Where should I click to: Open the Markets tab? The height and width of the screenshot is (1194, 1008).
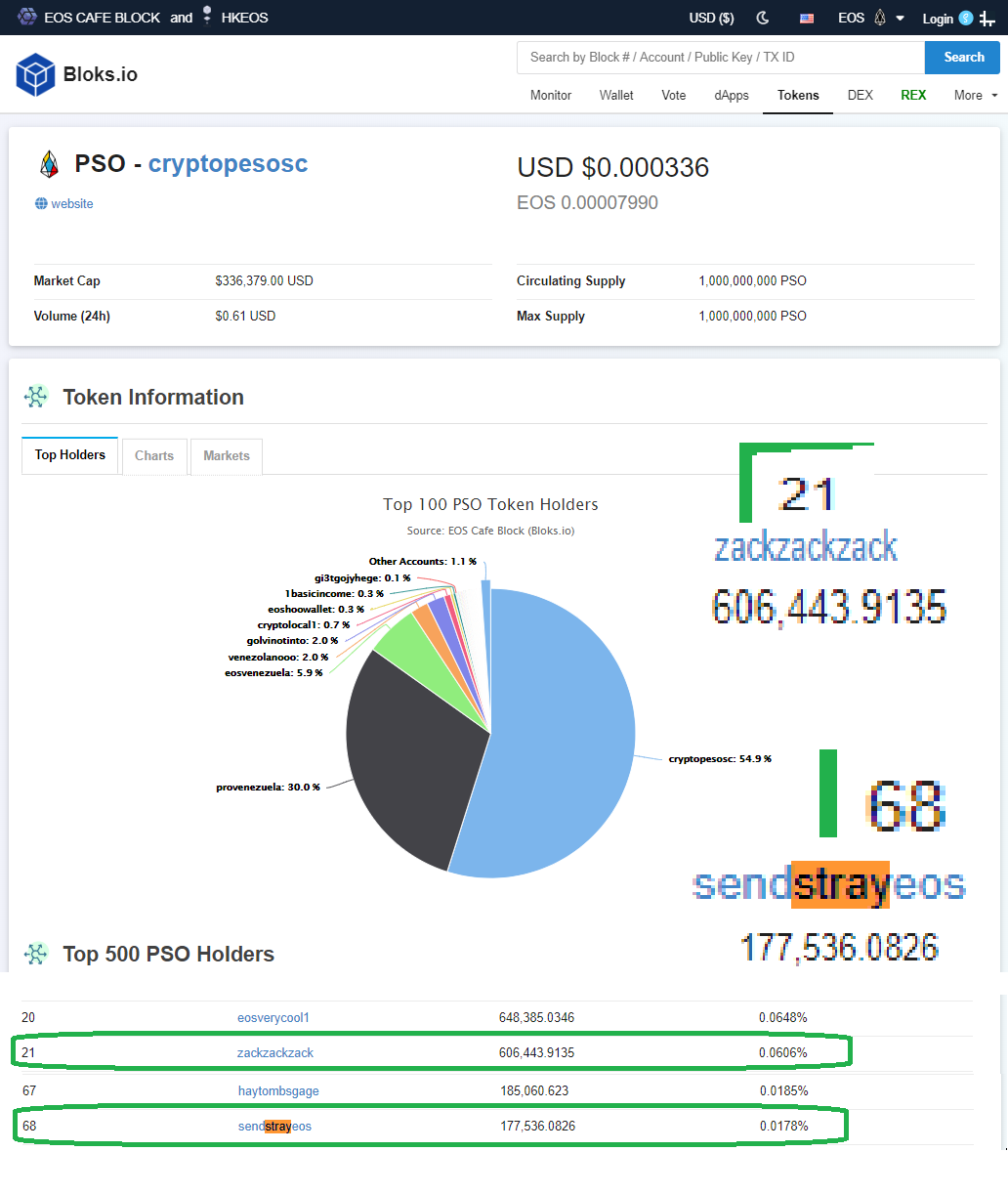pyautogui.click(x=227, y=456)
